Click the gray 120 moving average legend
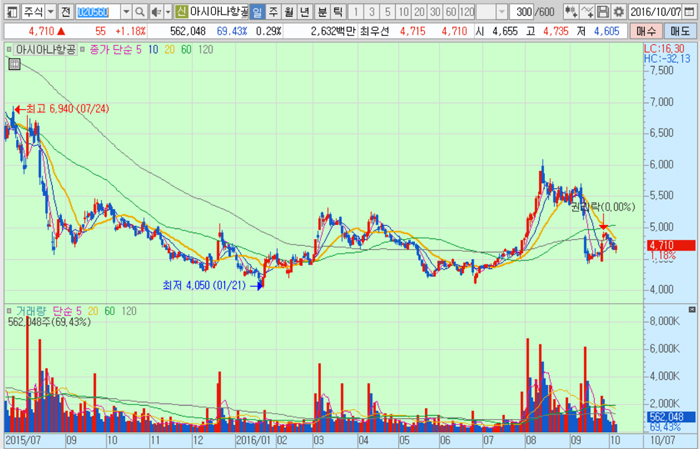The width and height of the screenshot is (700, 449). pyautogui.click(x=205, y=50)
